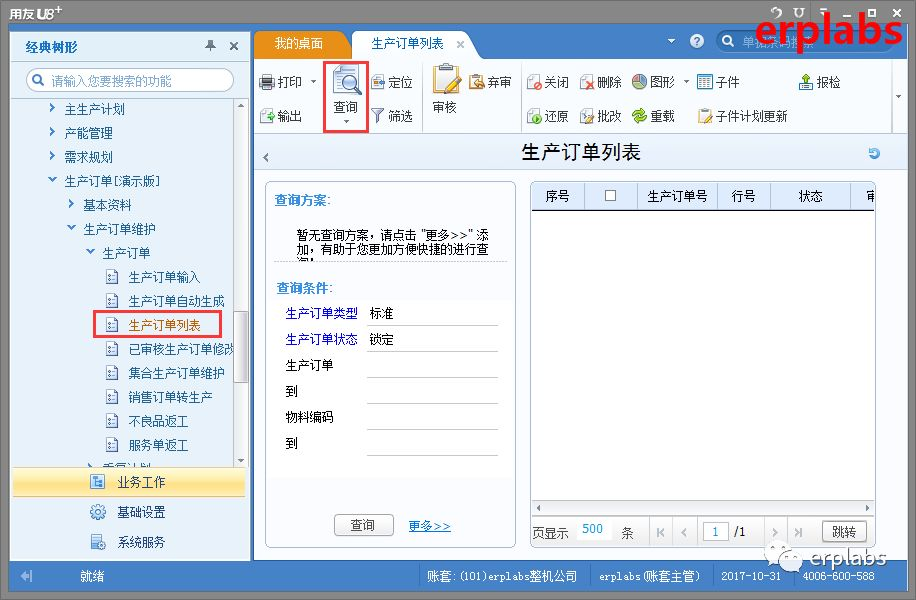Open 服务单返工 in tree
Viewport: 916px width, 600px height.
(x=158, y=445)
